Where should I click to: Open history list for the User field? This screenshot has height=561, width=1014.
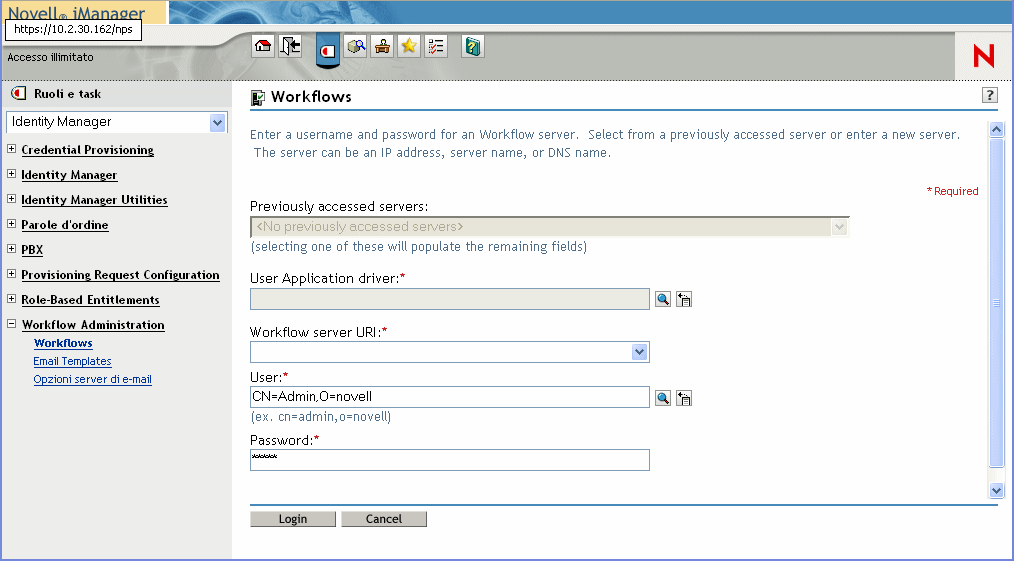(684, 397)
